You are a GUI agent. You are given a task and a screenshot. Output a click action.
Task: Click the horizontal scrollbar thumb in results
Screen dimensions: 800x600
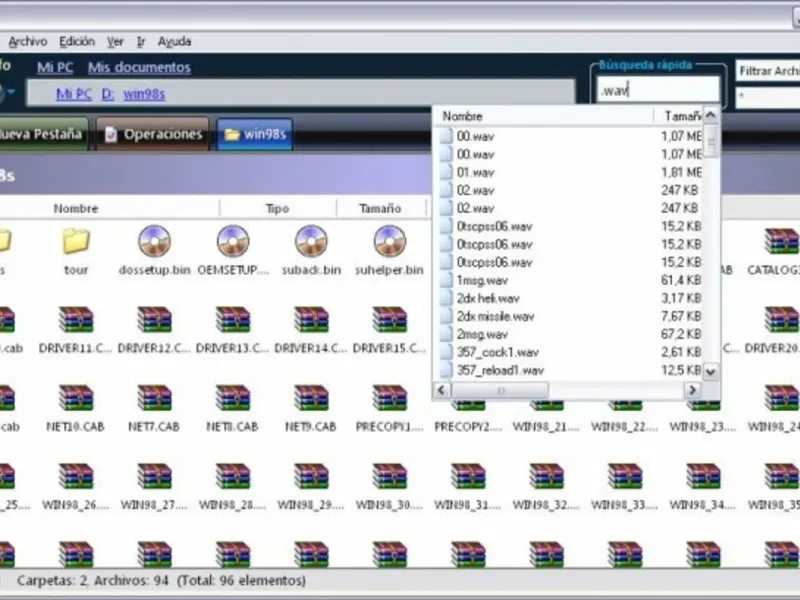(x=501, y=390)
